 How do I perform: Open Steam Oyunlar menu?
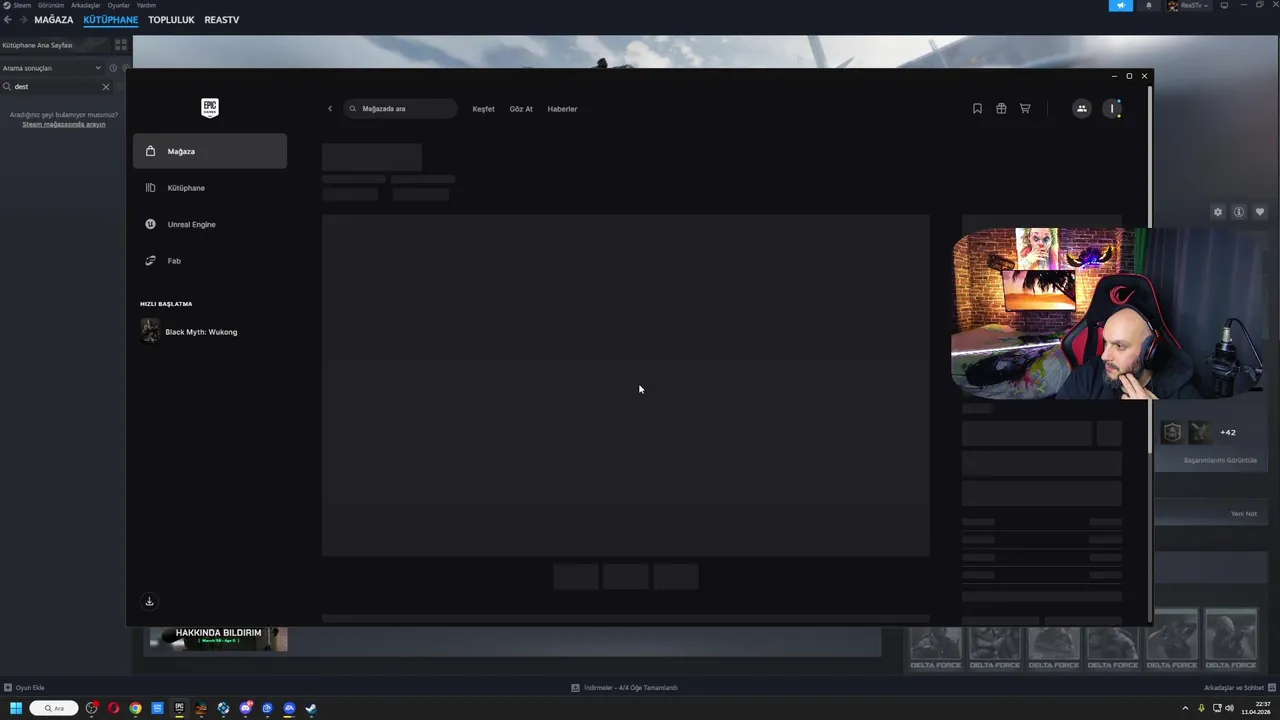pos(118,5)
